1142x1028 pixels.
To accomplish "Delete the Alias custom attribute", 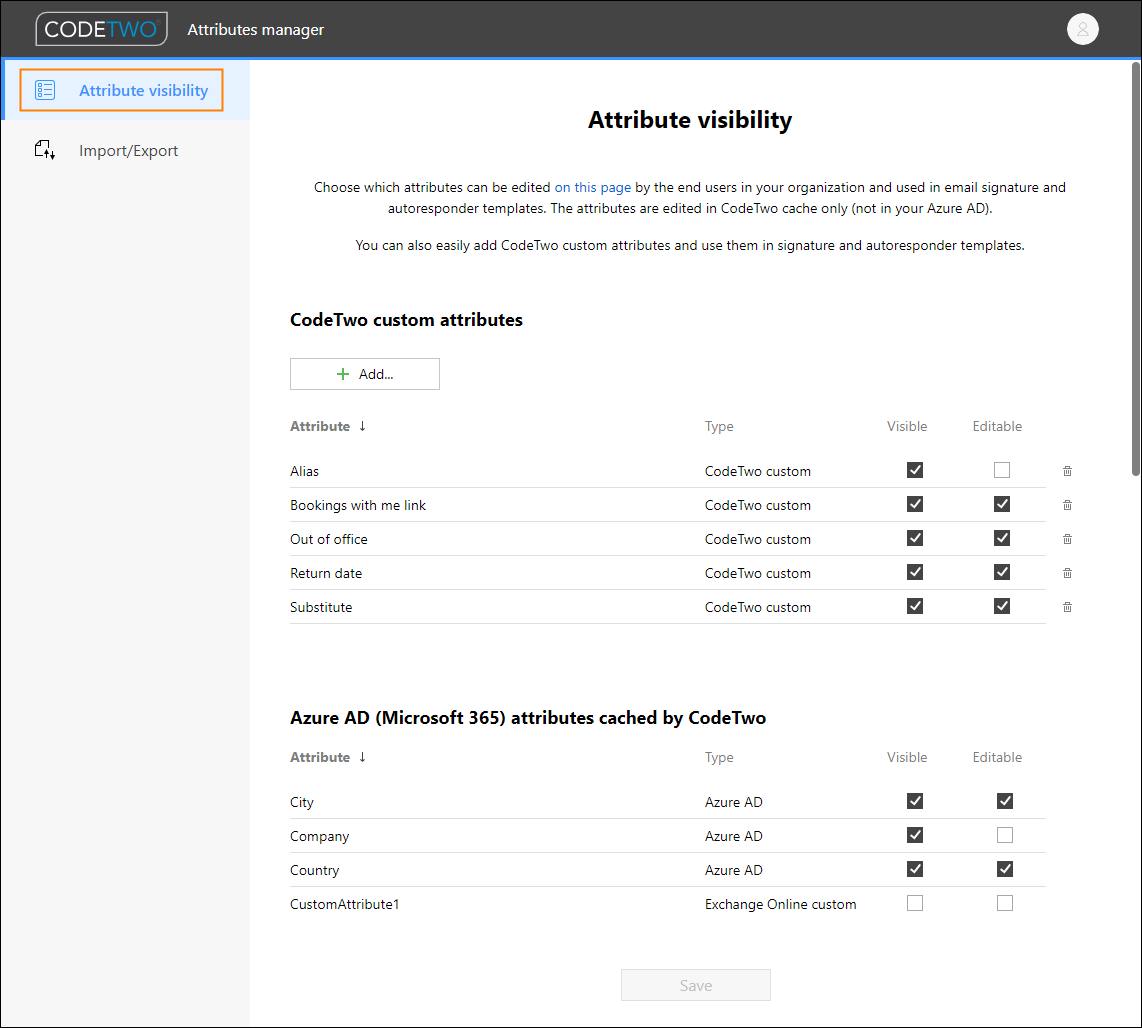I will click(x=1067, y=471).
